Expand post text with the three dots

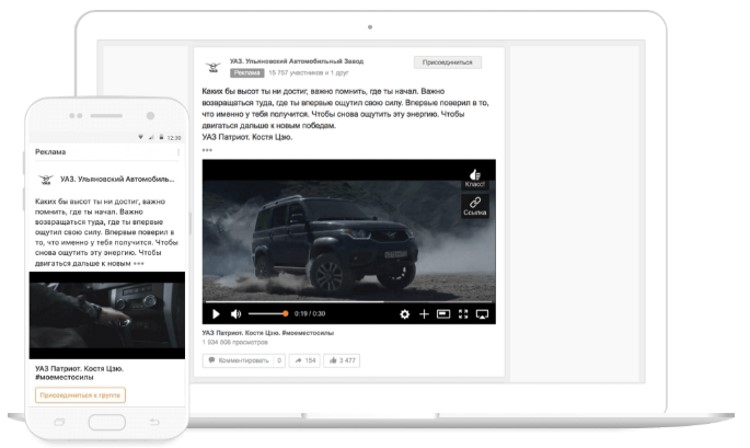tap(207, 150)
